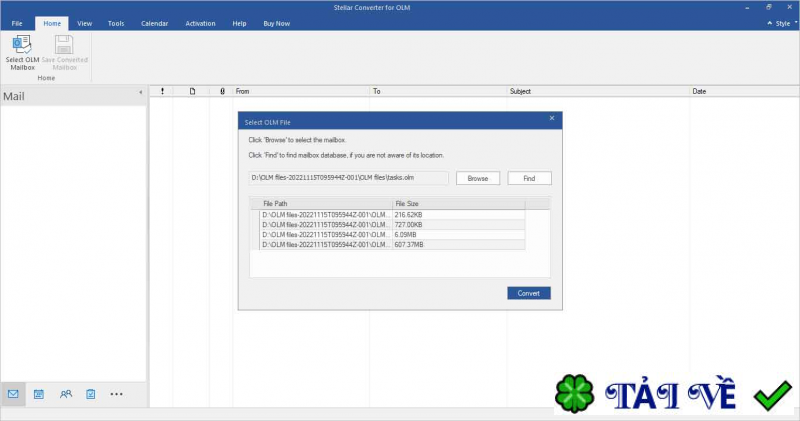Open the Tasks clipboard icon in the bottom bar
Viewport: 800px width, 421px height.
pos(91,394)
